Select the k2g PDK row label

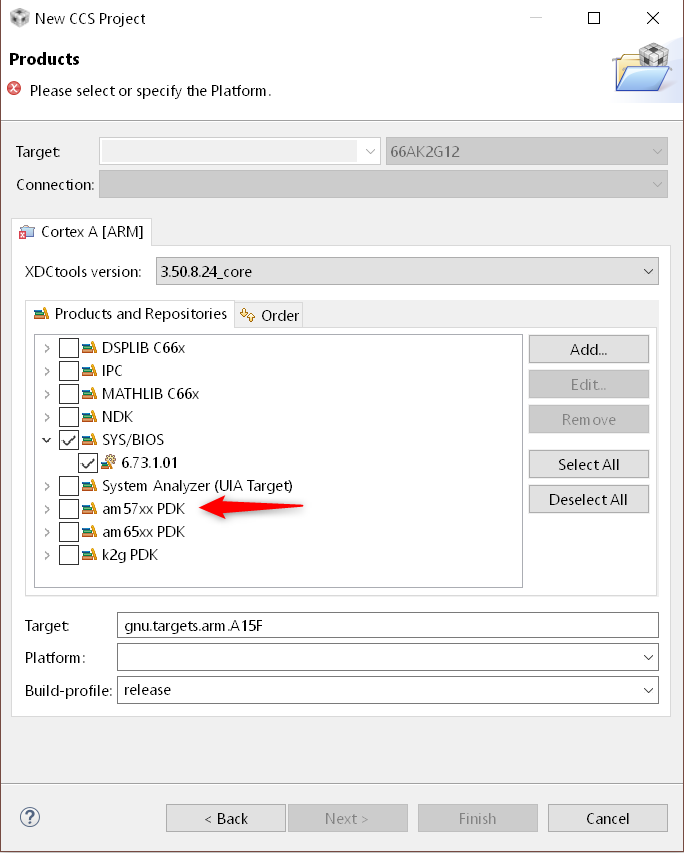130,555
